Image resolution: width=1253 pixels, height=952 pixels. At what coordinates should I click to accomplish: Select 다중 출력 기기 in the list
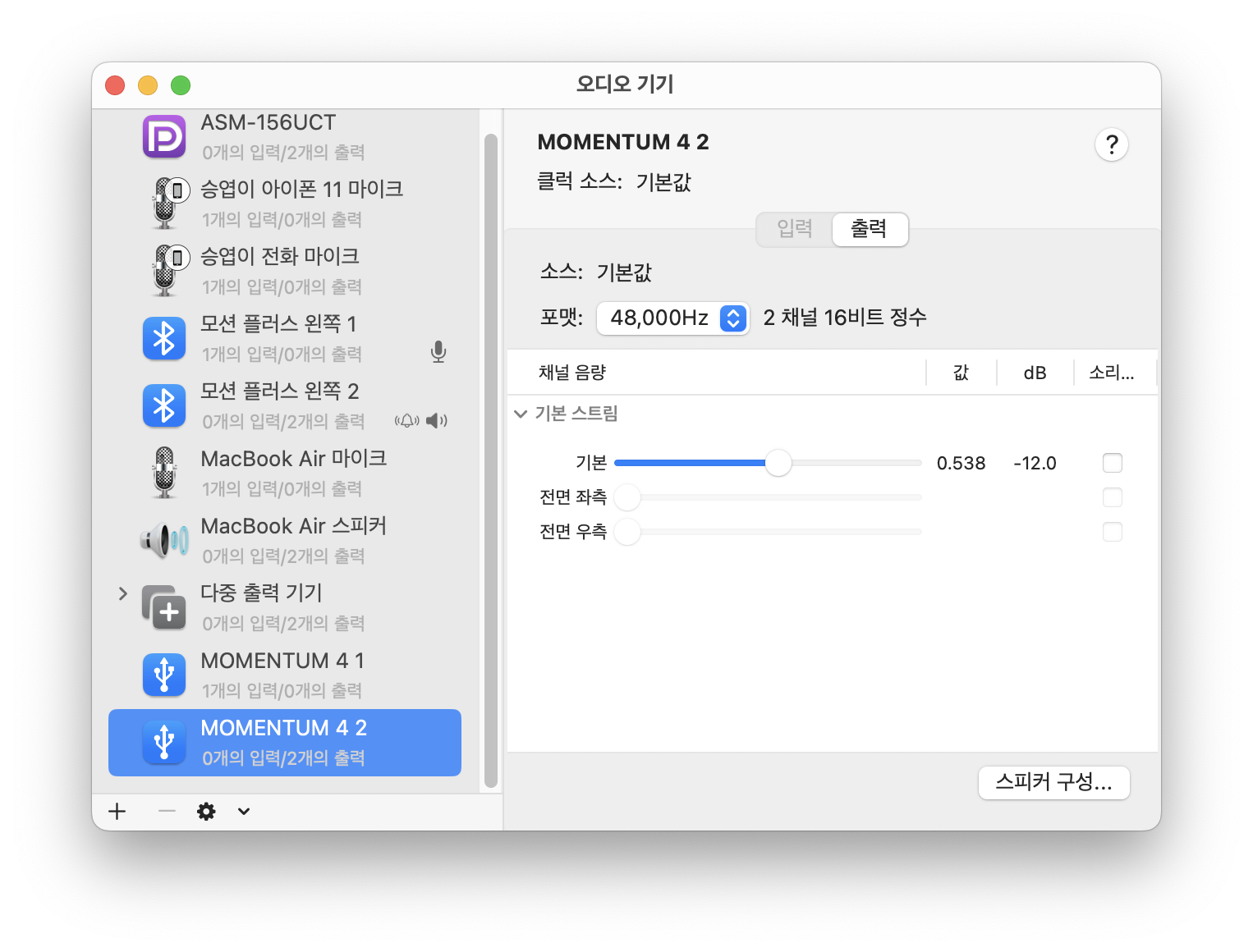[285, 607]
